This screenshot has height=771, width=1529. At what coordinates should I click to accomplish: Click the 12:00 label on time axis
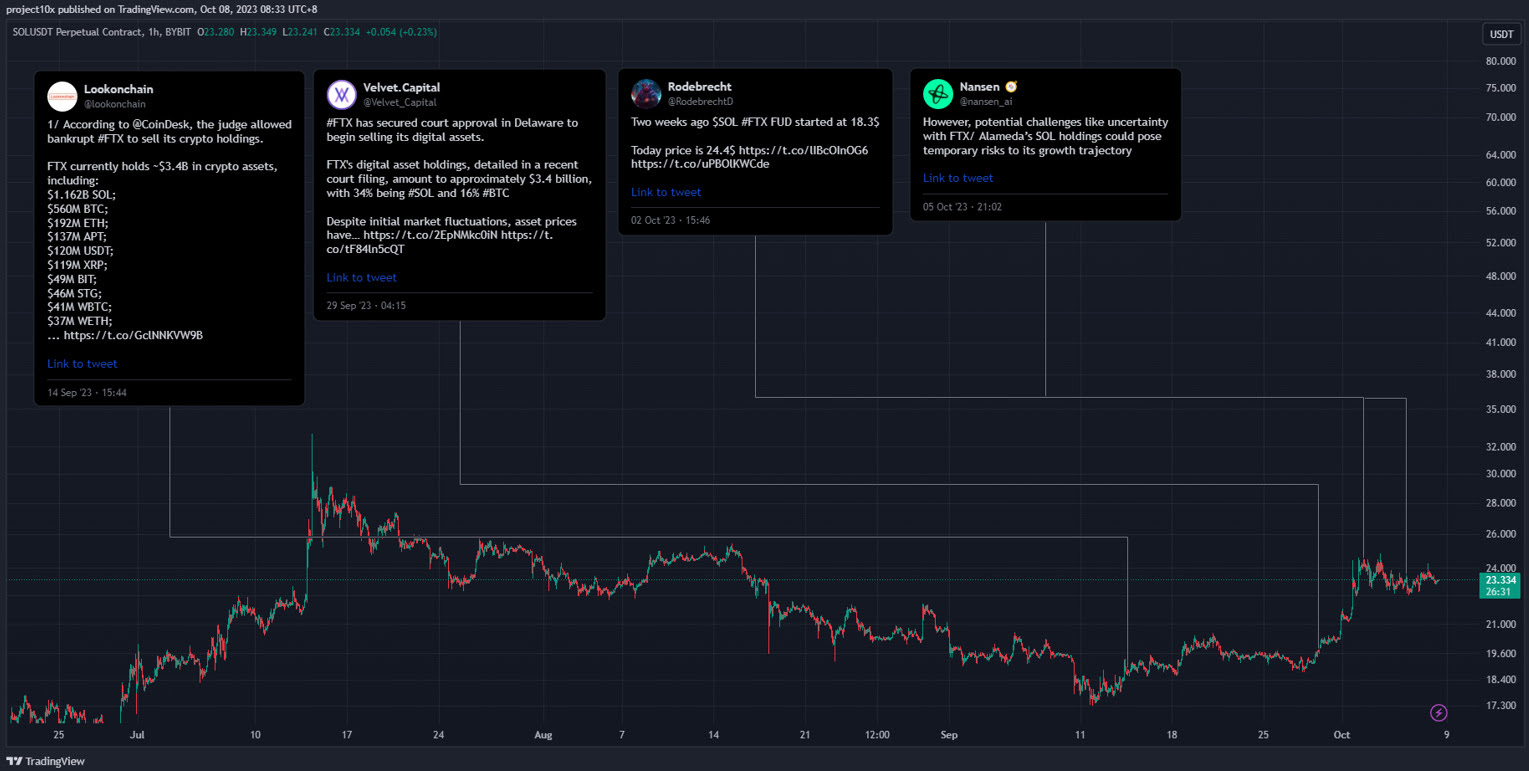coord(877,735)
